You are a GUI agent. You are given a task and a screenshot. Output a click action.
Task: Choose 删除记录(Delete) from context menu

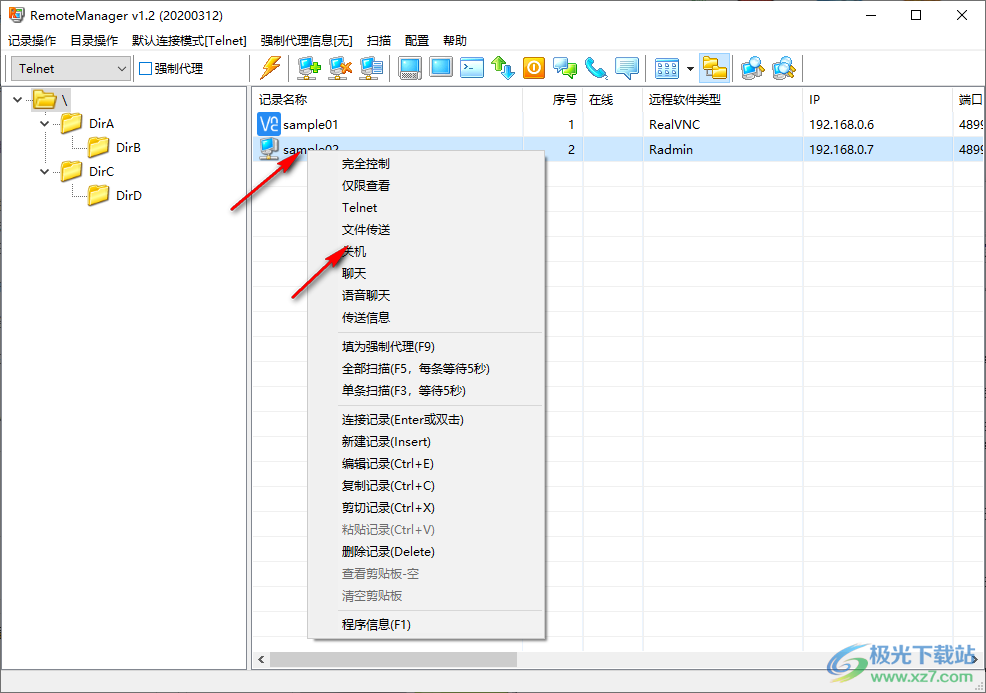[426, 552]
